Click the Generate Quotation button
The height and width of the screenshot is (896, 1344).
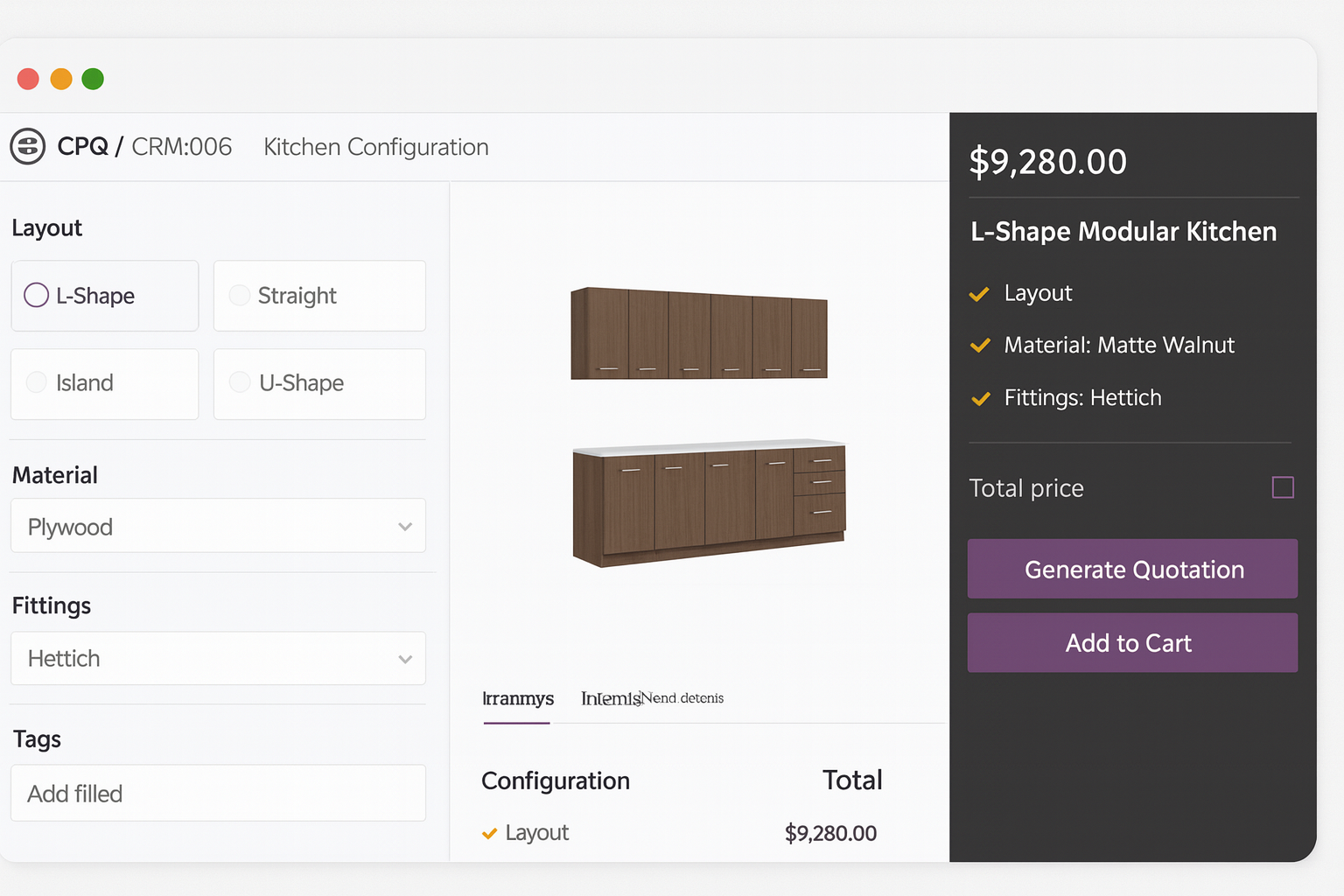1132,569
